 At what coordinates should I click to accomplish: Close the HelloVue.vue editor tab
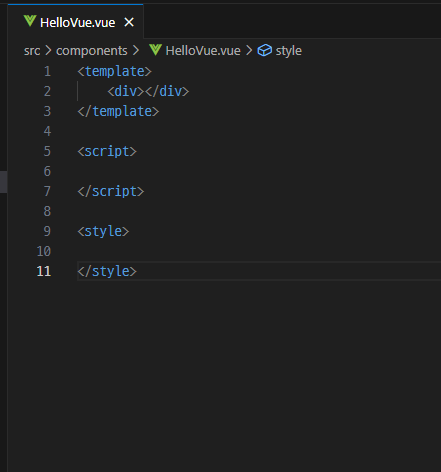click(x=129, y=22)
